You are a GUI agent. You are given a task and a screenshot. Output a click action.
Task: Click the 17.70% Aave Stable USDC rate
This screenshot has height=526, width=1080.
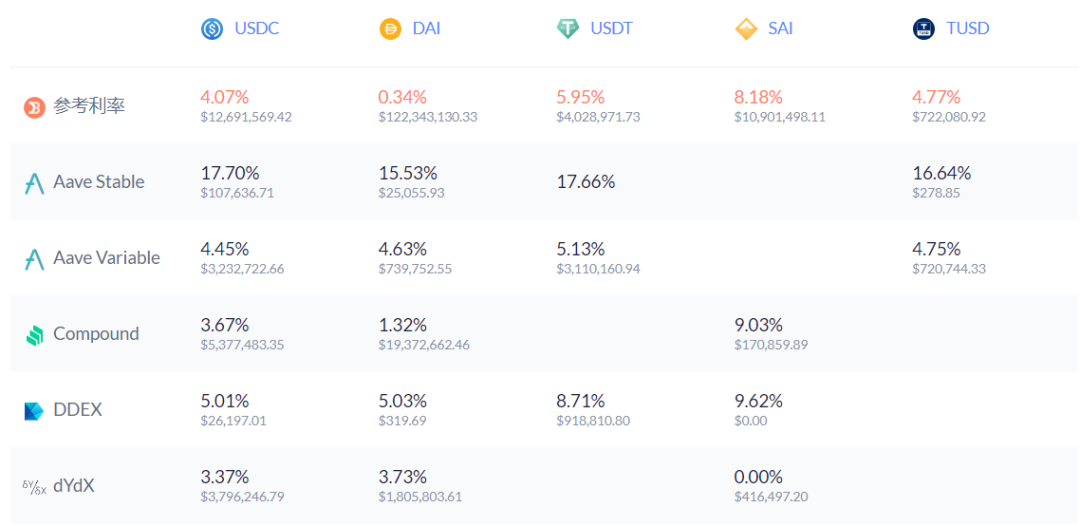[x=229, y=173]
